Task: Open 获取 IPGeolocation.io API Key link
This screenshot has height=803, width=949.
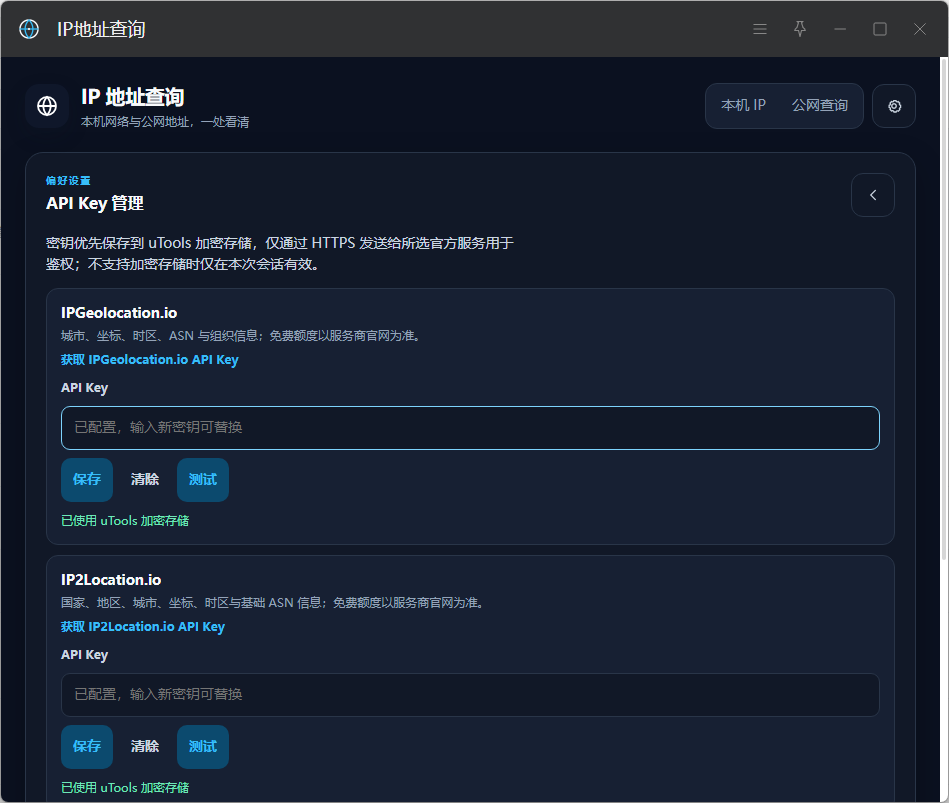Action: 149,359
